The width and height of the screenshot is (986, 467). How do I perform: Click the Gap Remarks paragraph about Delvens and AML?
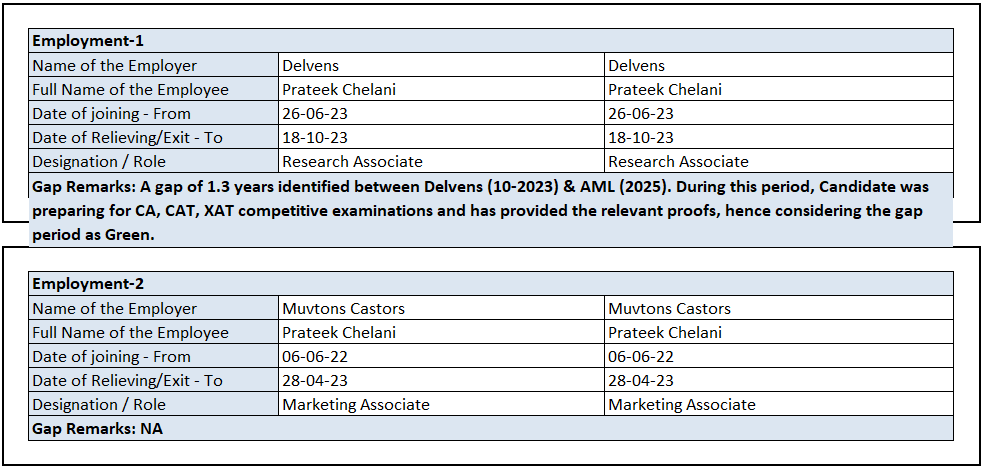click(480, 210)
